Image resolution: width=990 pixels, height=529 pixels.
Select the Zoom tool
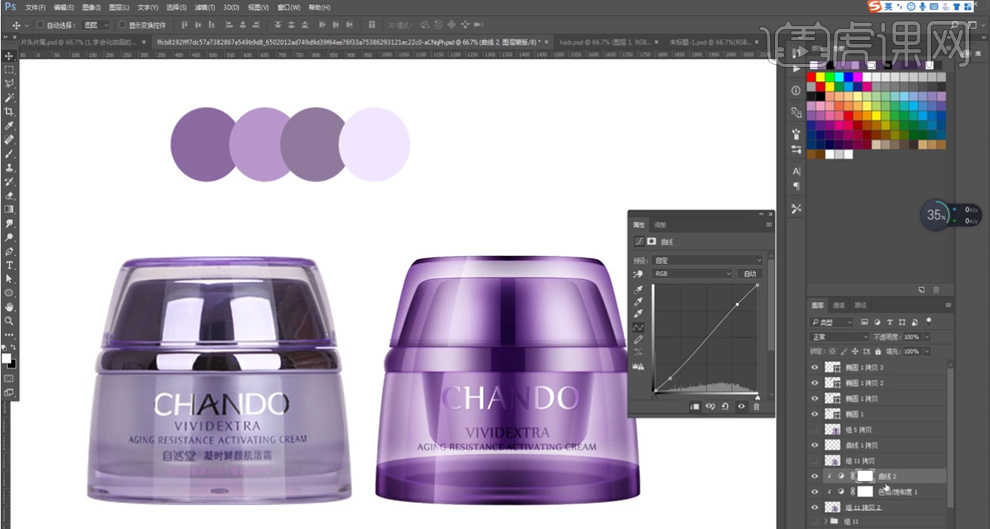(x=9, y=321)
